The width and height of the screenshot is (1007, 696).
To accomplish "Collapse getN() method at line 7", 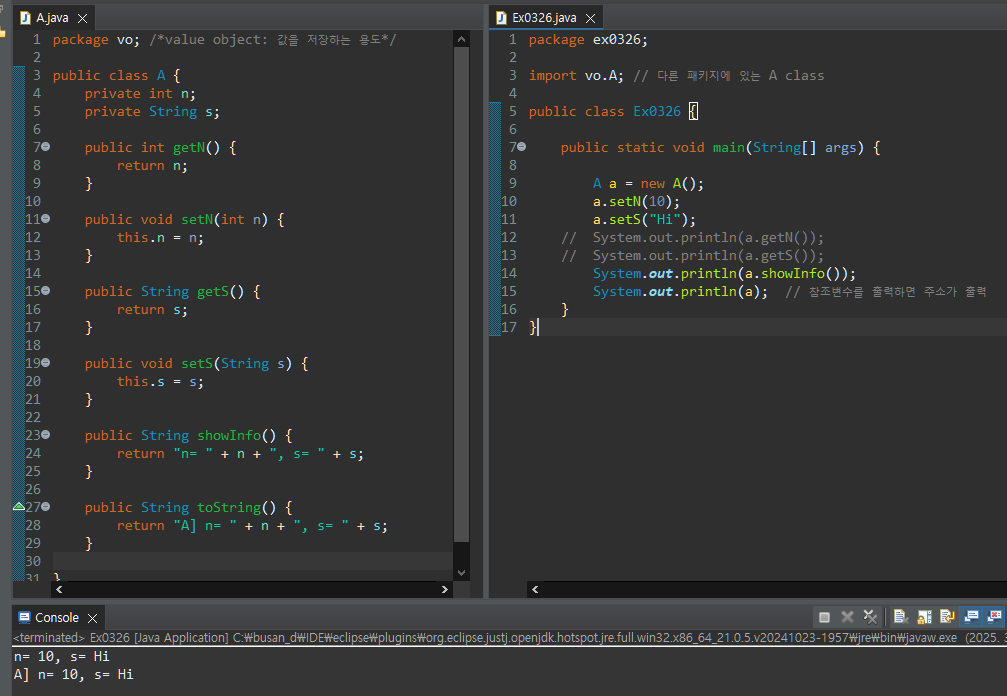I will (46, 147).
